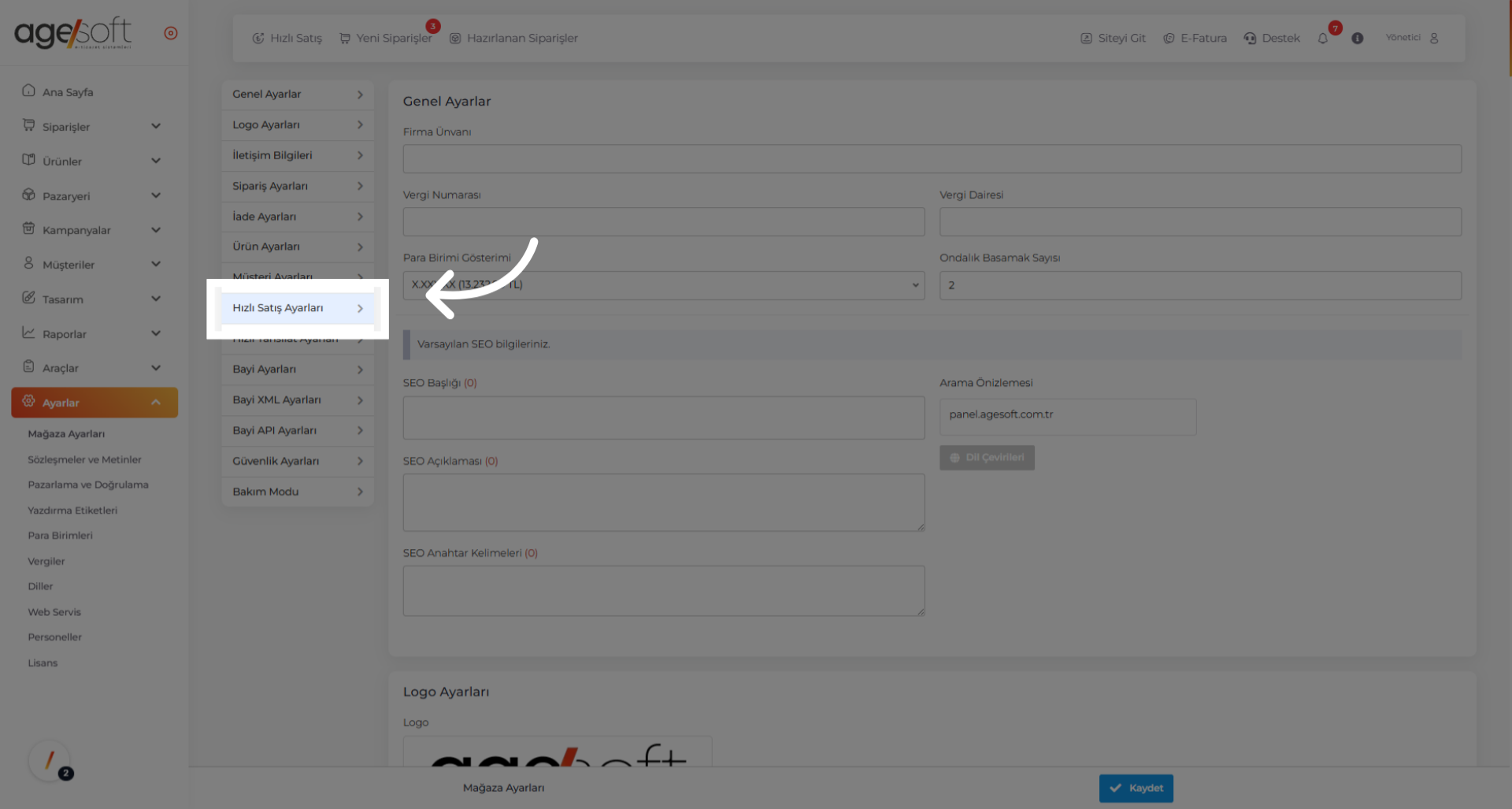
Task: Open Vergiler submenu link
Action: [x=46, y=562]
